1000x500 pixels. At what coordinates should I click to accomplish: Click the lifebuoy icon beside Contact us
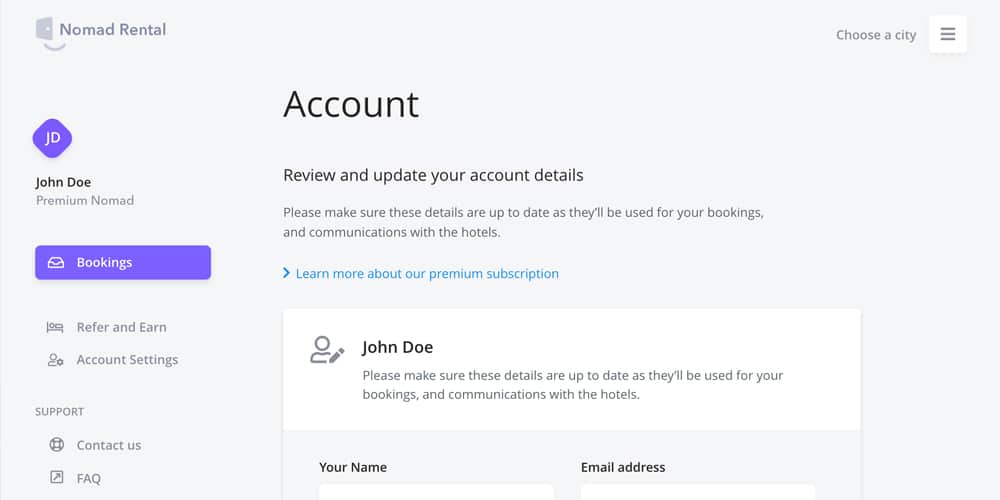[57, 445]
